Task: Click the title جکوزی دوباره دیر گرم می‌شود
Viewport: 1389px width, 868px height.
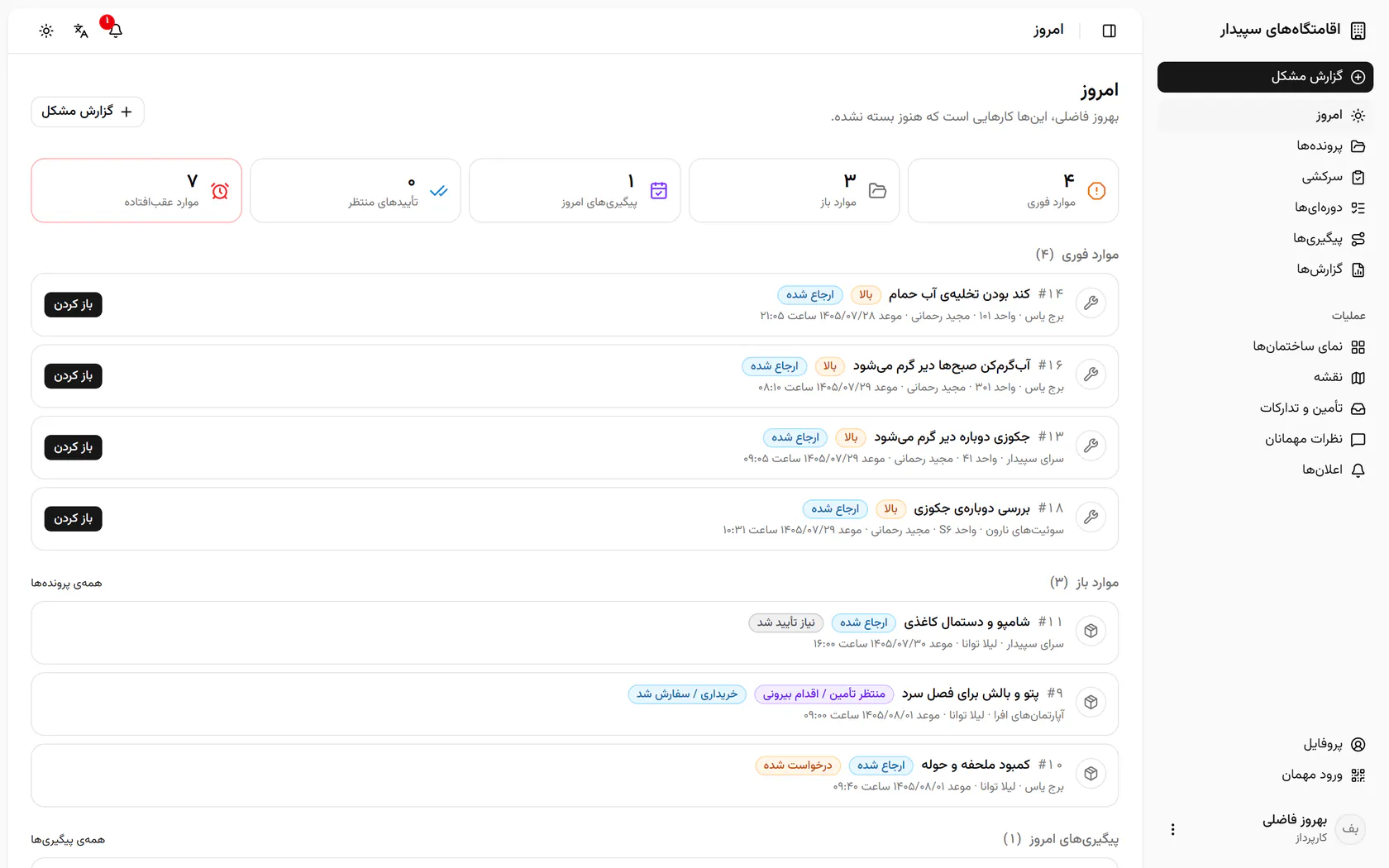Action: pos(952,436)
